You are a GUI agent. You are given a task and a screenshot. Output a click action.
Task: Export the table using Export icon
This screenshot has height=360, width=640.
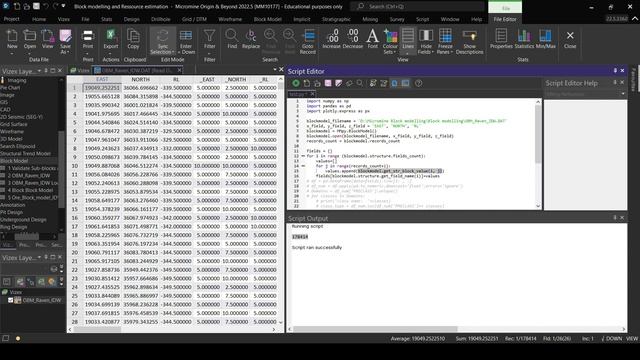[x=111, y=40]
